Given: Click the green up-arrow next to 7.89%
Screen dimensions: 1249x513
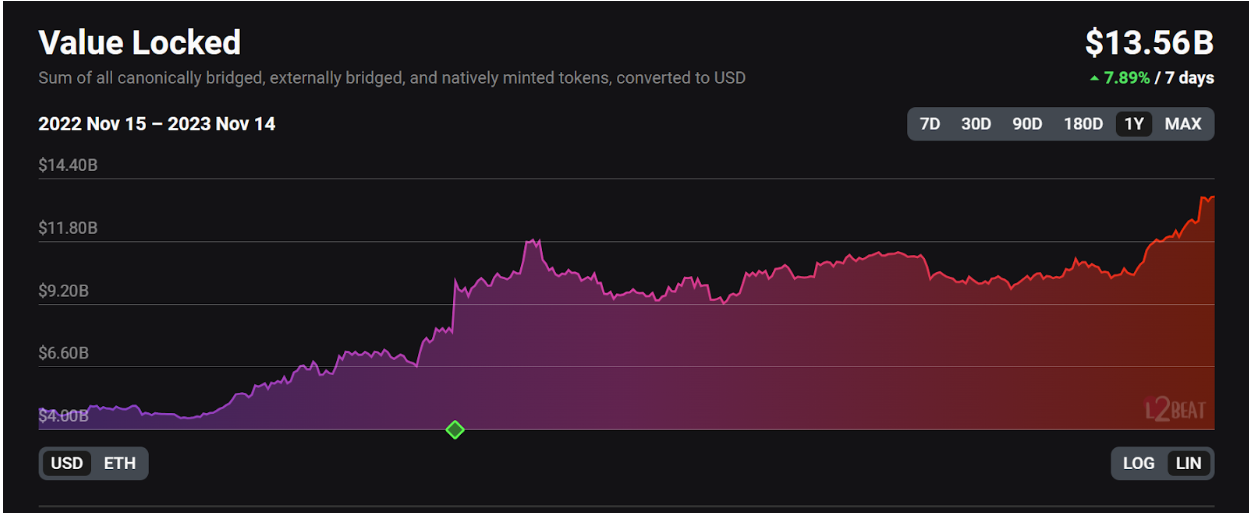Looking at the screenshot, I should click(1095, 78).
